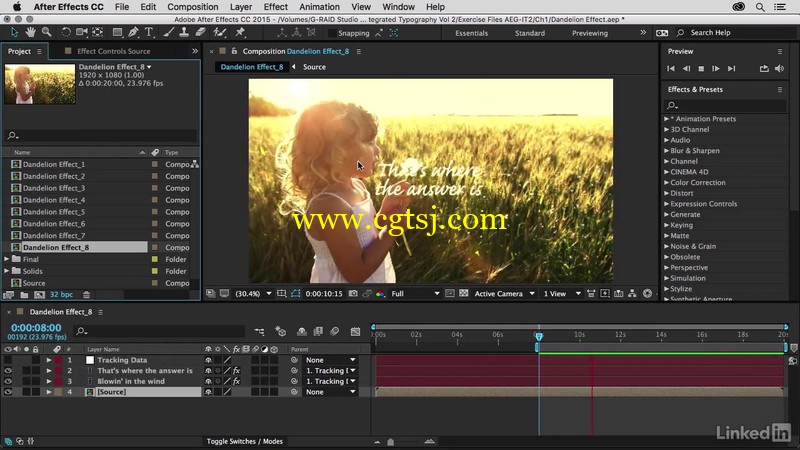Select the Hand tool
Screen dimensions: 800x450
[x=30, y=33]
